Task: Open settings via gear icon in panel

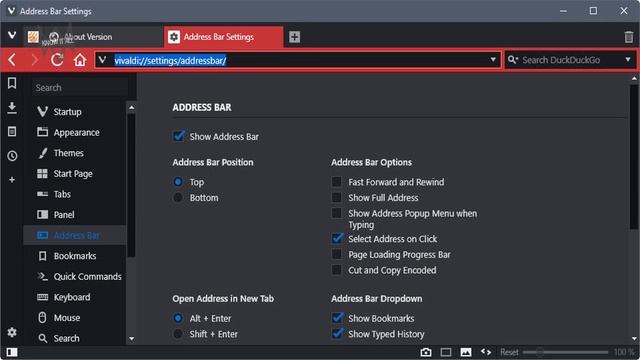Action: pyautogui.click(x=12, y=332)
